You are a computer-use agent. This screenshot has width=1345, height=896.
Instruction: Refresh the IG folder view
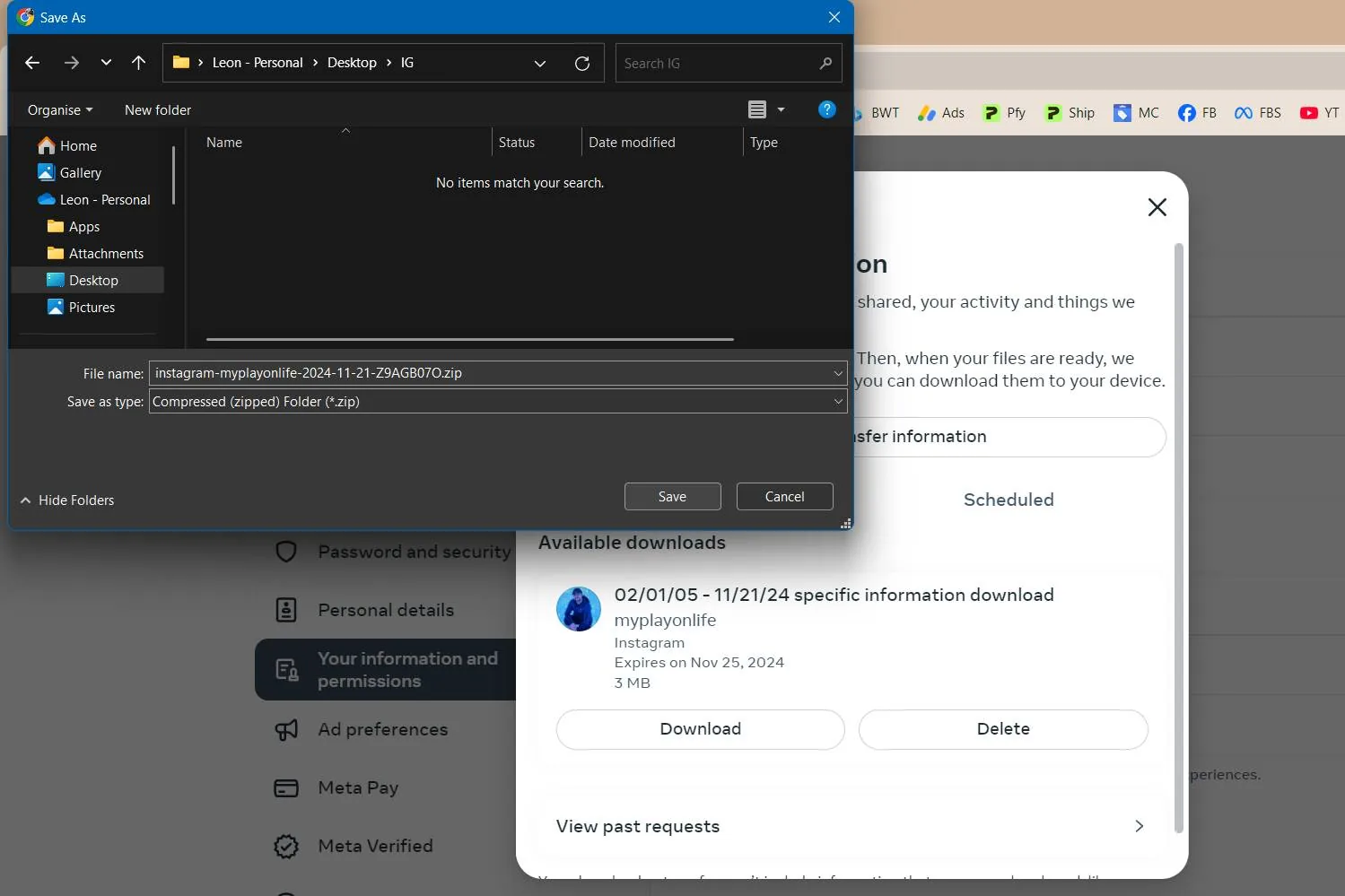(582, 63)
